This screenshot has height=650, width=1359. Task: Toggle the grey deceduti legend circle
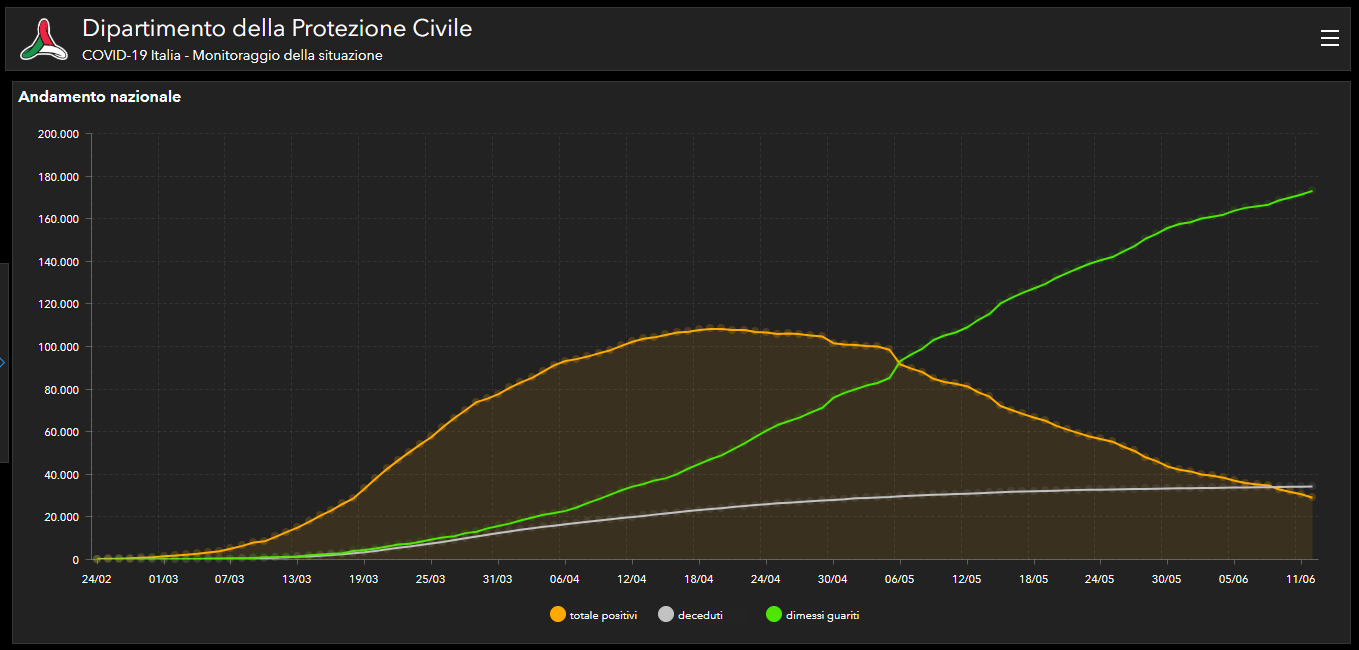click(x=666, y=615)
